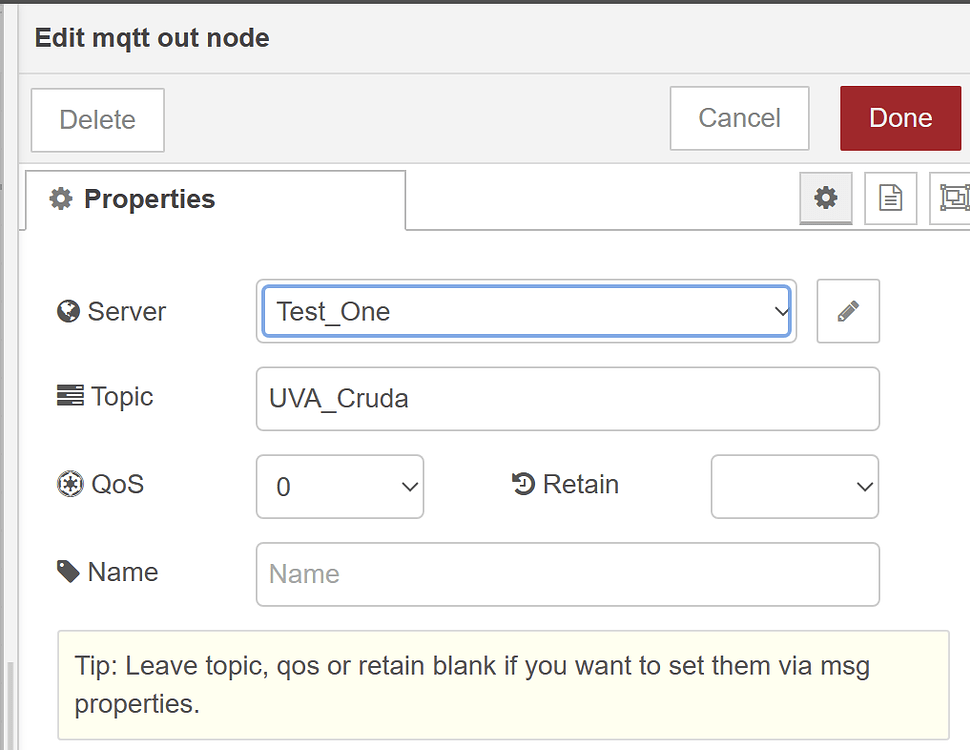Click the Cancel button
This screenshot has width=970, height=750.
[739, 117]
